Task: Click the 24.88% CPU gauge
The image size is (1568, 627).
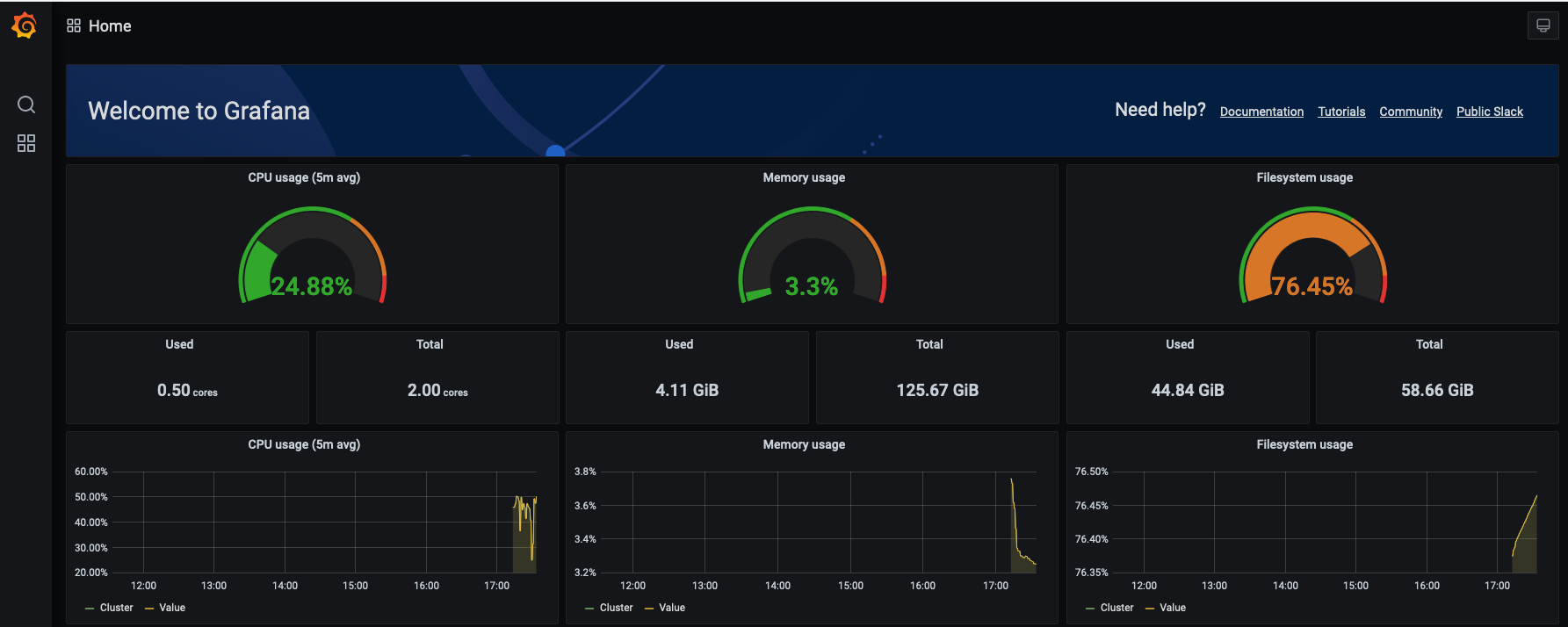Action: [x=312, y=255]
